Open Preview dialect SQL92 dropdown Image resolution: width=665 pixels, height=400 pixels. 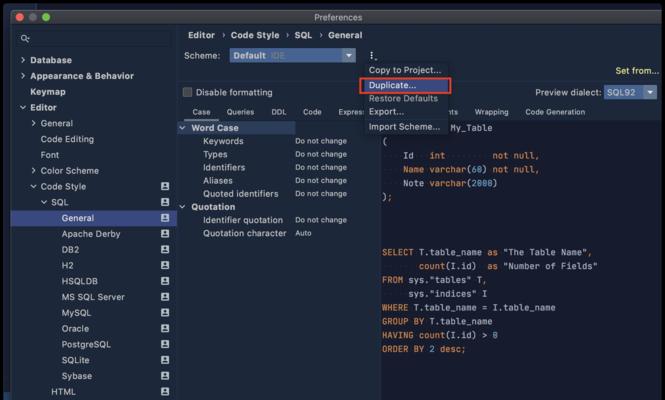(630, 92)
